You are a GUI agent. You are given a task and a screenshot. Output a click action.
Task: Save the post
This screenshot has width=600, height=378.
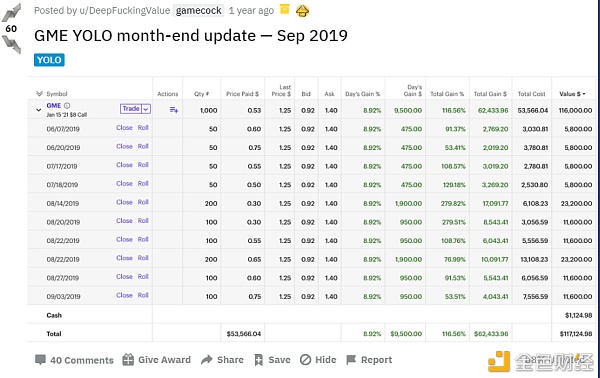coord(272,360)
